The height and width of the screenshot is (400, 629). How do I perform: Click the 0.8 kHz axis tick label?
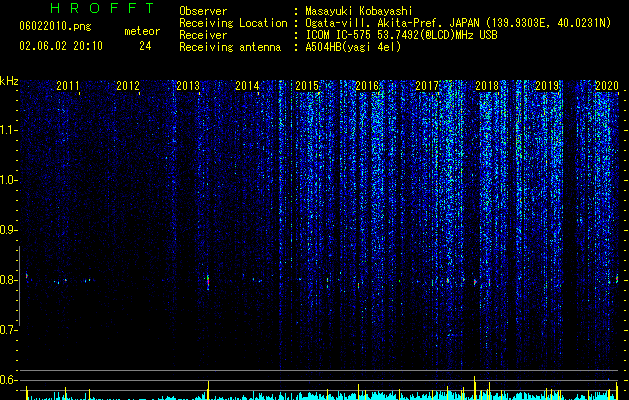[x=9, y=280]
